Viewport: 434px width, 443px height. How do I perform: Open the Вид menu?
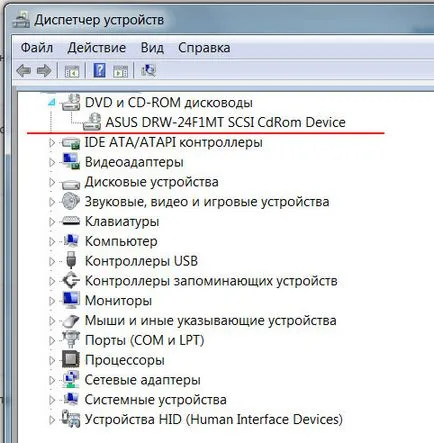coord(152,48)
